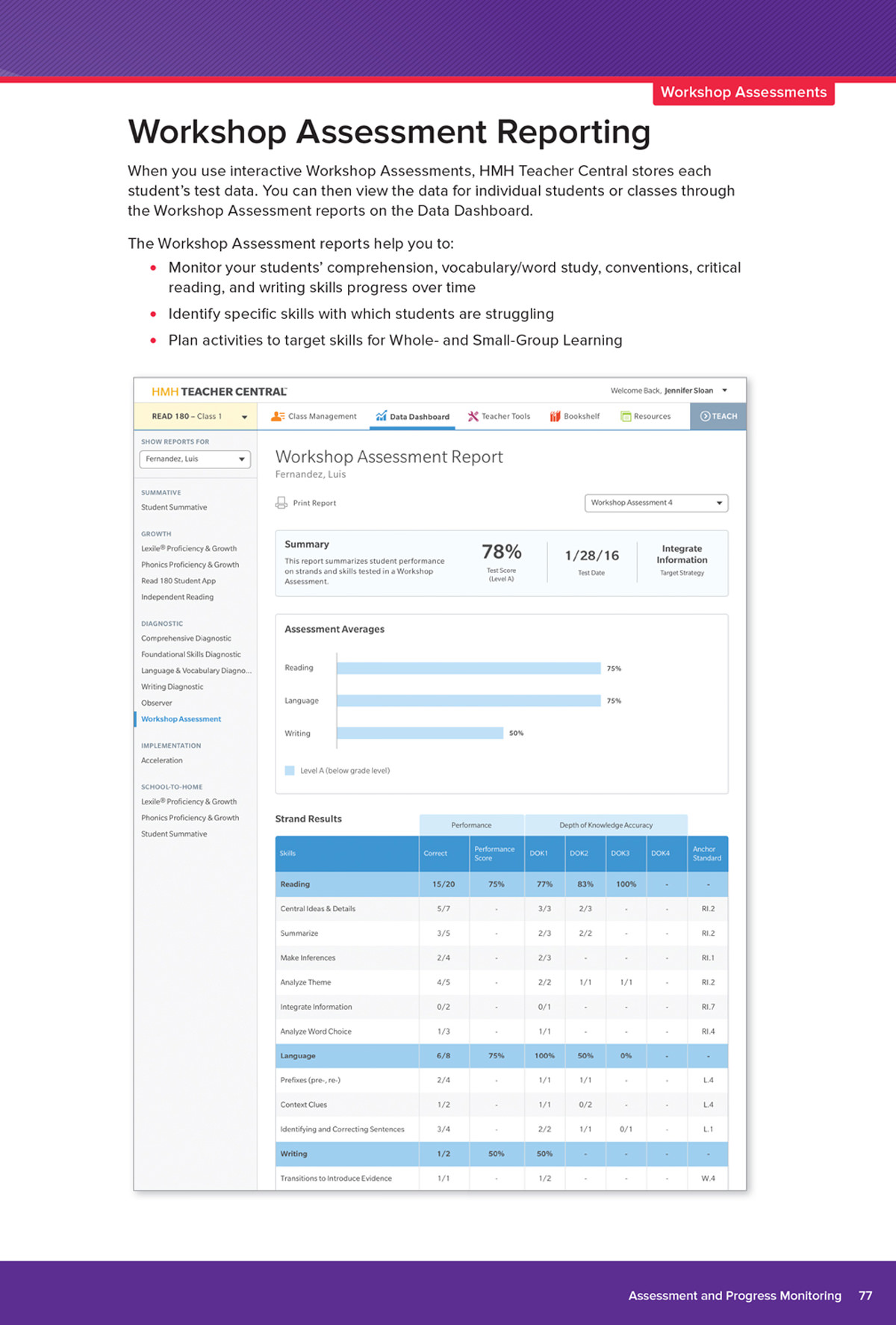Open the Comprehensive Diagnostic report link
This screenshot has height=1325, width=896.
(186, 639)
